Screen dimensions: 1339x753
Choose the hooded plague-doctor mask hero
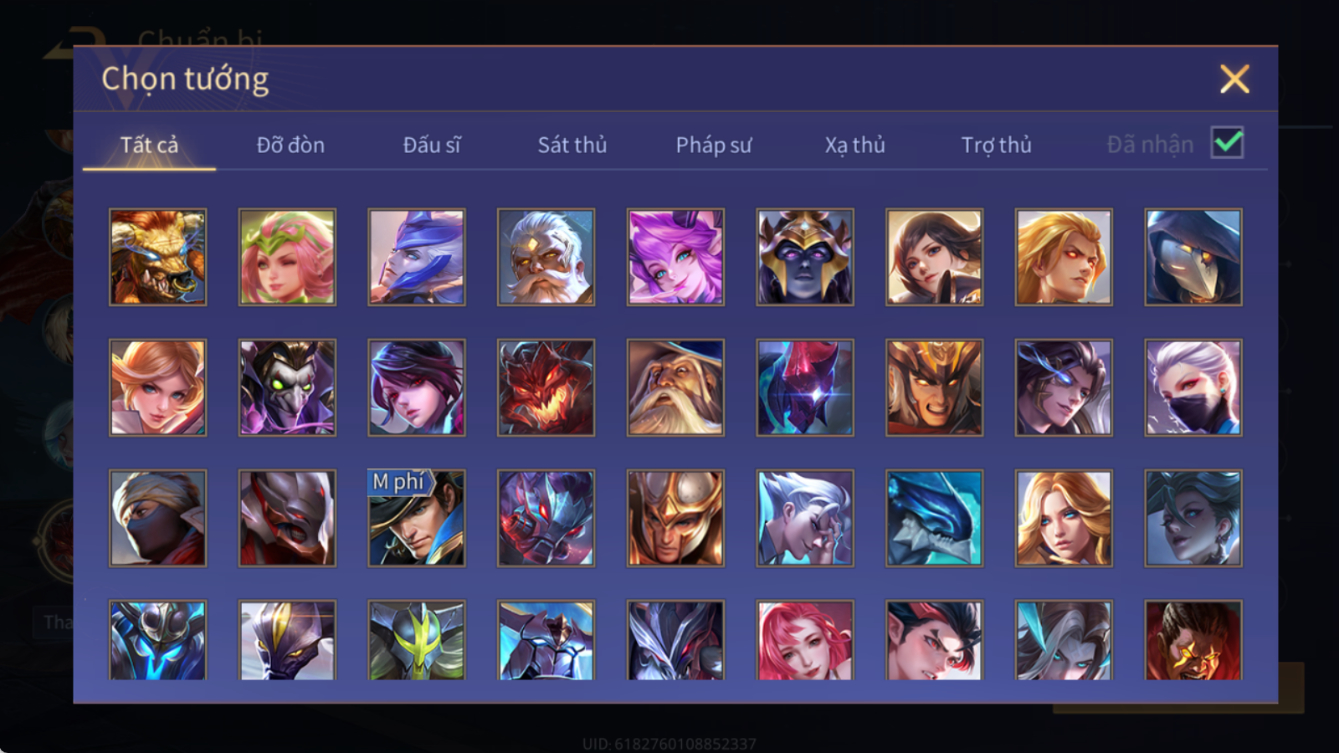coord(1193,257)
